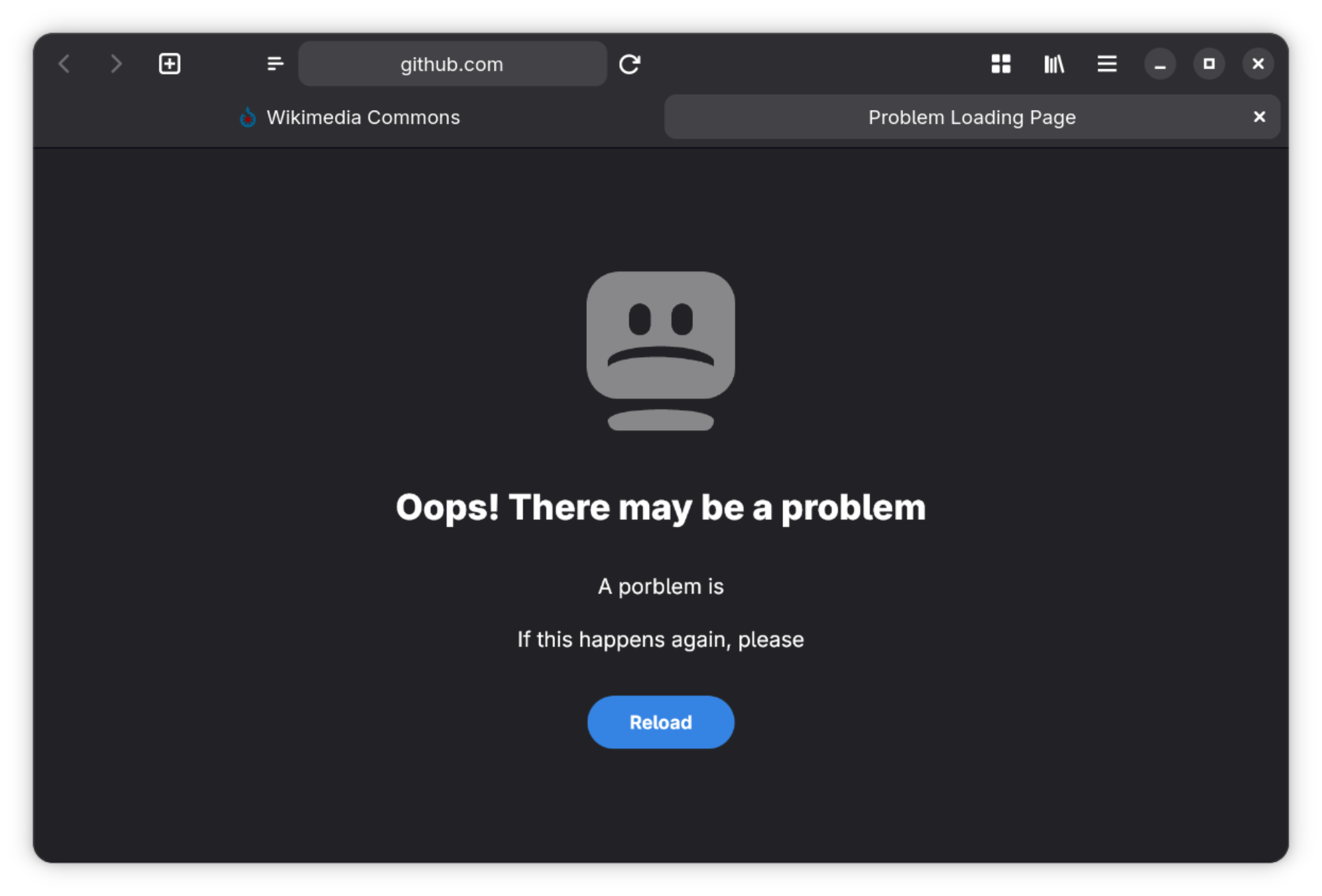Open the tab overview grid icon

pyautogui.click(x=1001, y=64)
